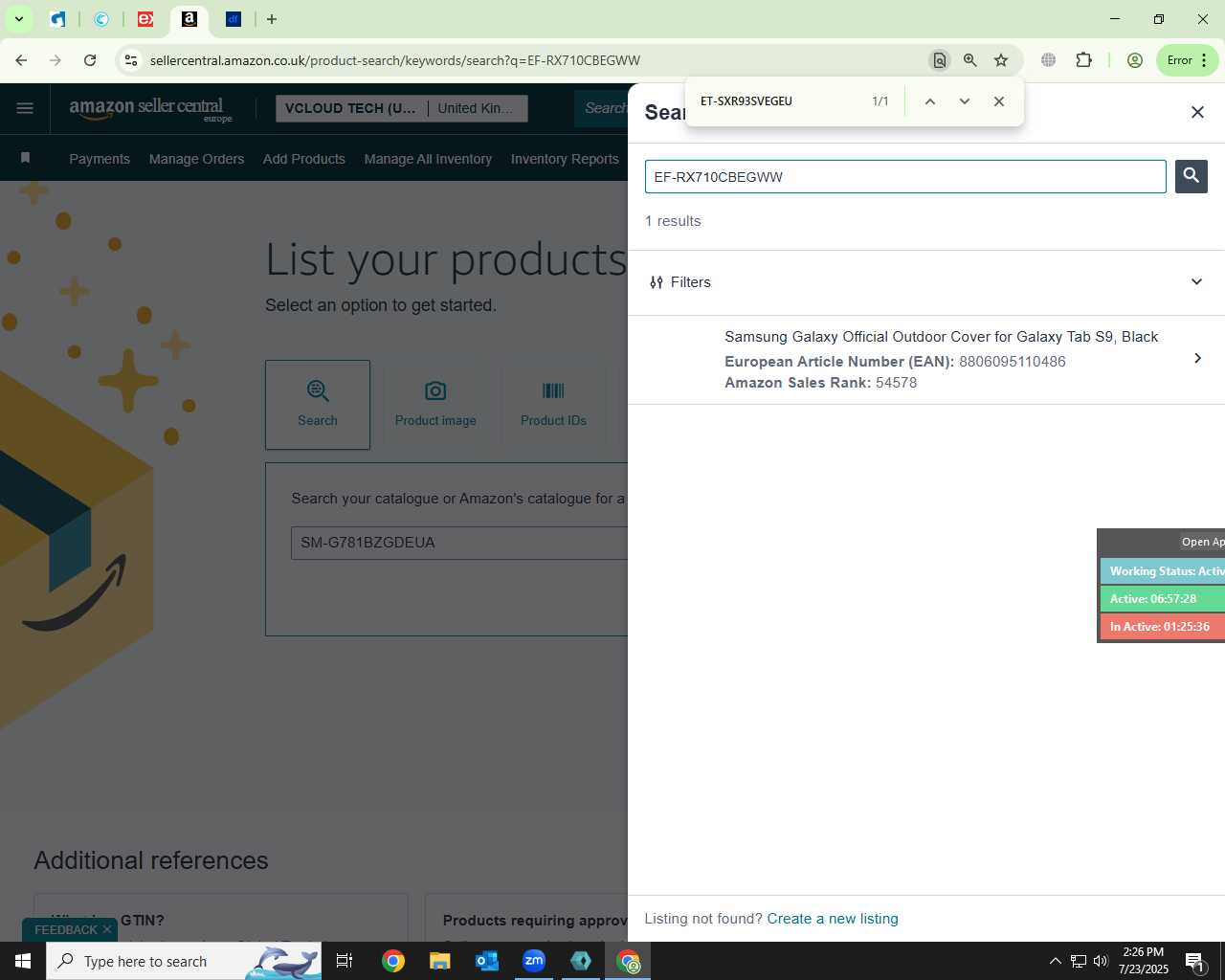Viewport: 1225px width, 980px height.
Task: Switch to the first browser tab
Action: tap(57, 19)
